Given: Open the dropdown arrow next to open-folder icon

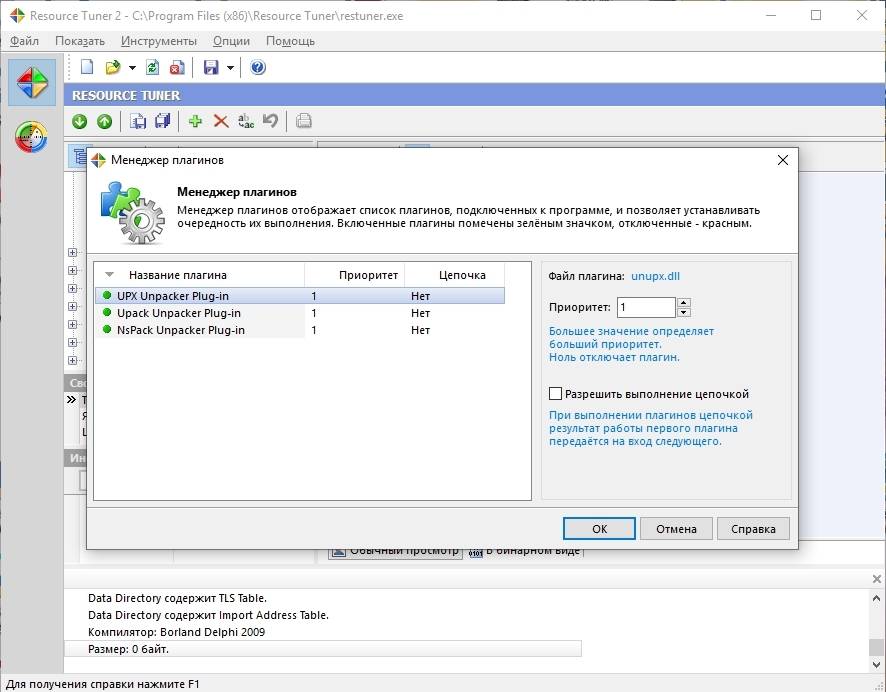Looking at the screenshot, I should (132, 68).
